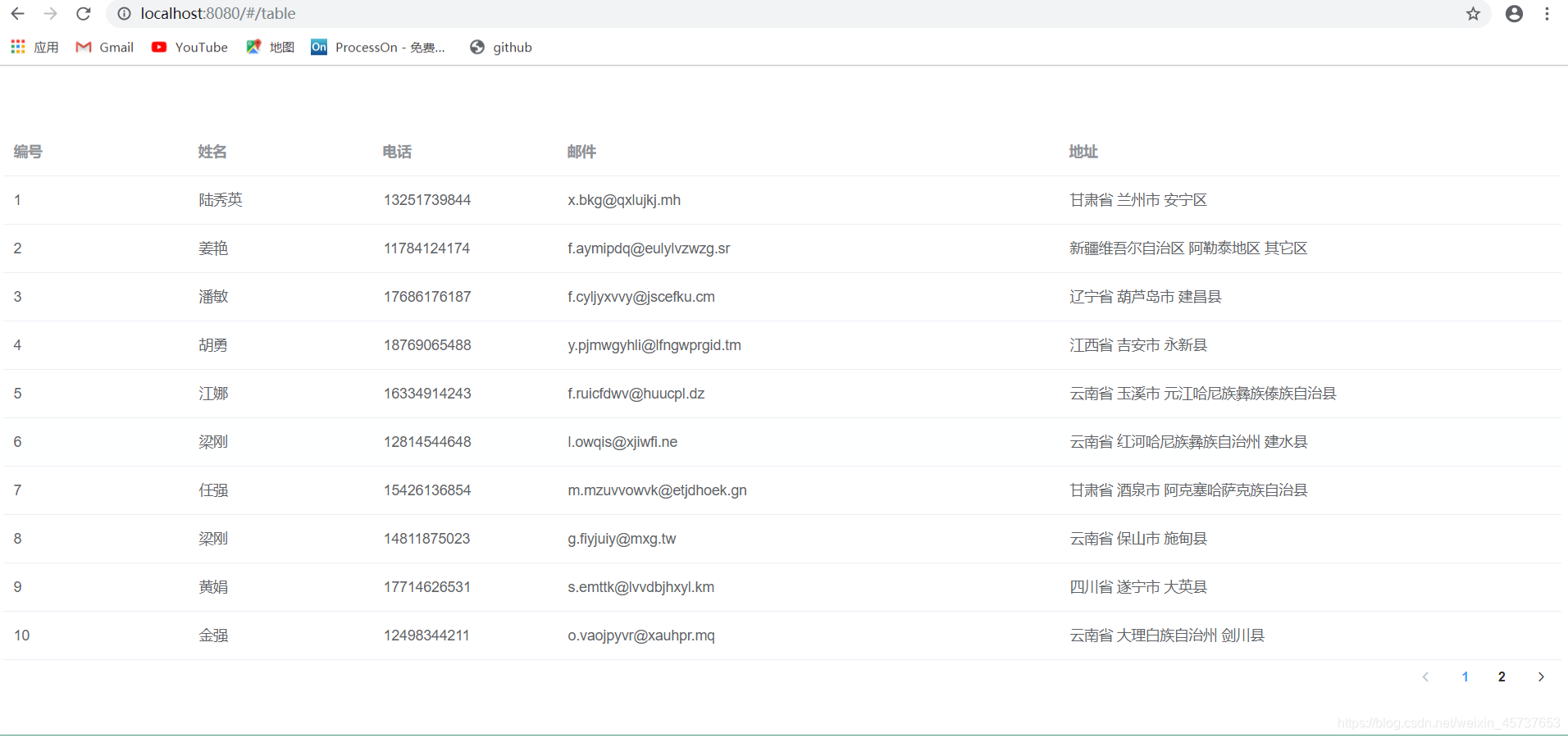
Task: Select the name cell 任强
Action: coord(213,490)
